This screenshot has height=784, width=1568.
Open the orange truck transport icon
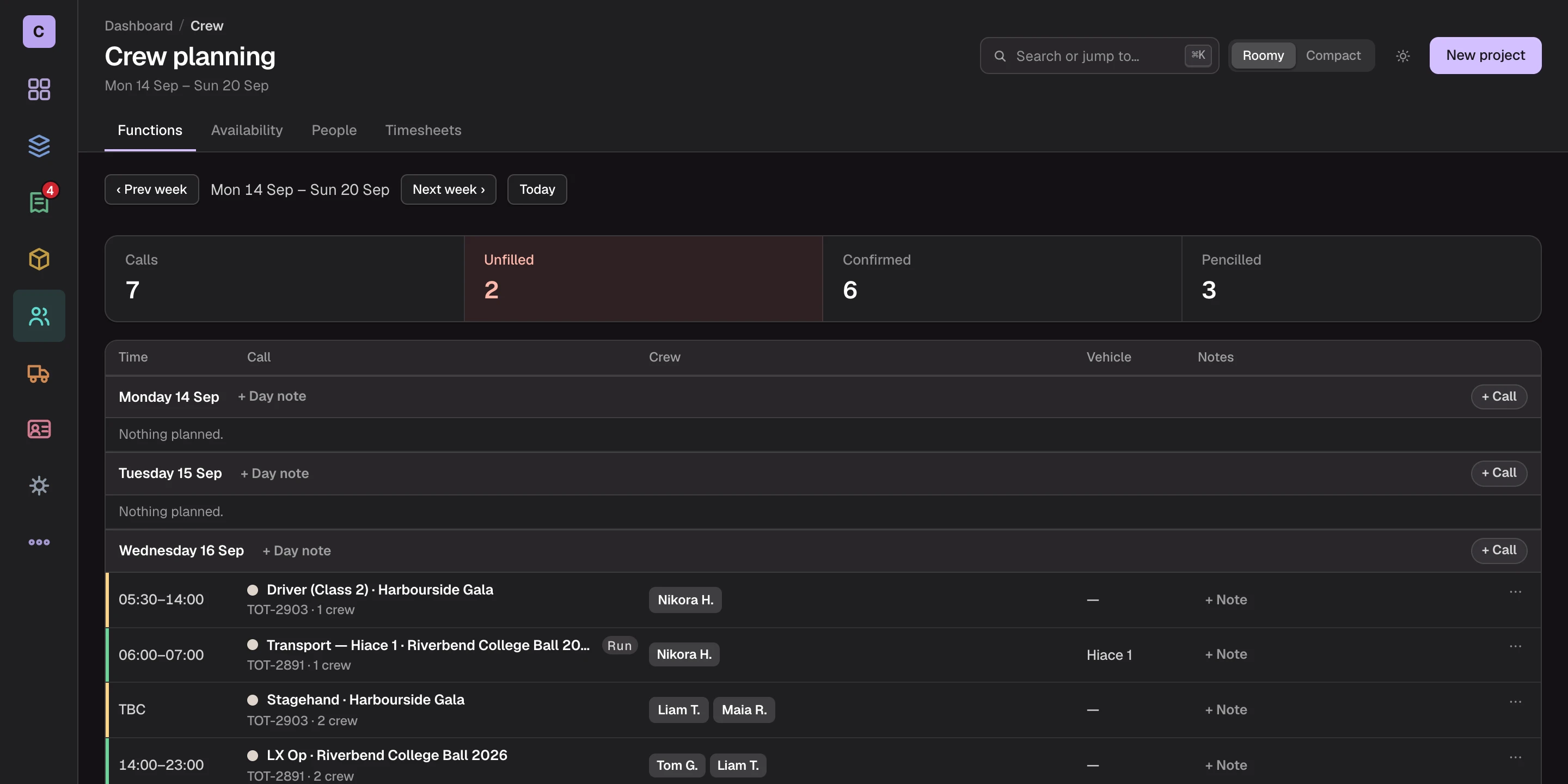point(39,372)
